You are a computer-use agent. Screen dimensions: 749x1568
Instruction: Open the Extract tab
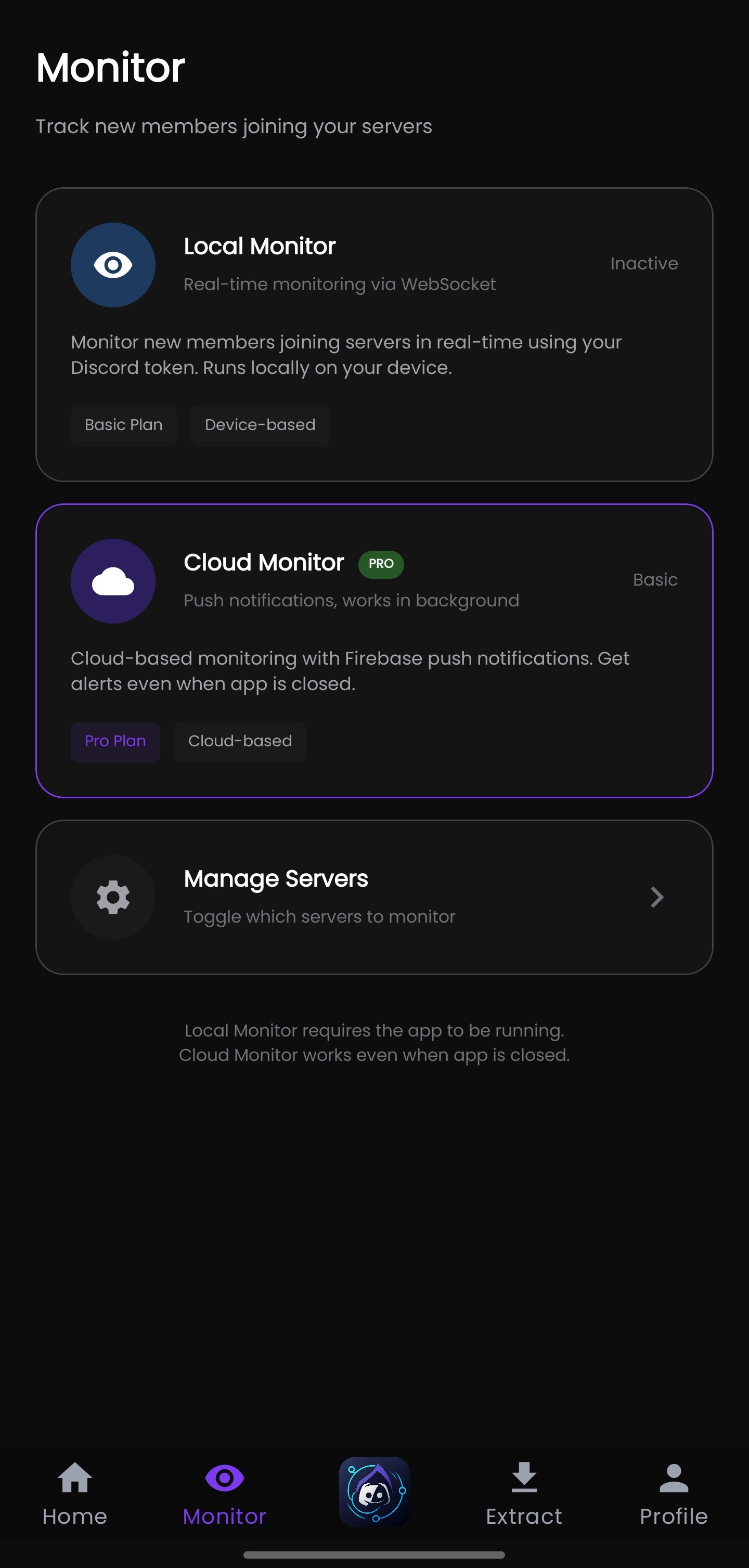pos(524,1494)
